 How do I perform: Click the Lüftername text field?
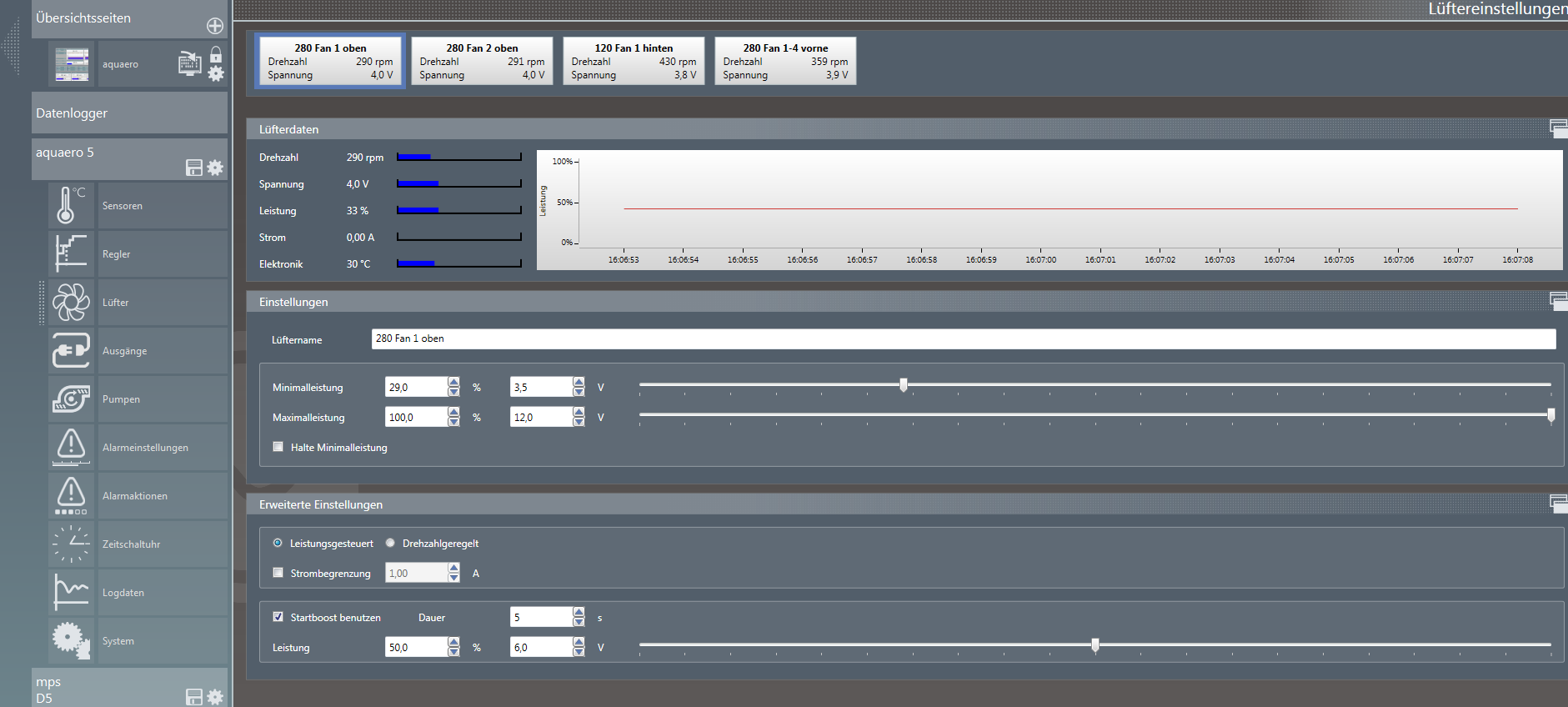click(963, 338)
